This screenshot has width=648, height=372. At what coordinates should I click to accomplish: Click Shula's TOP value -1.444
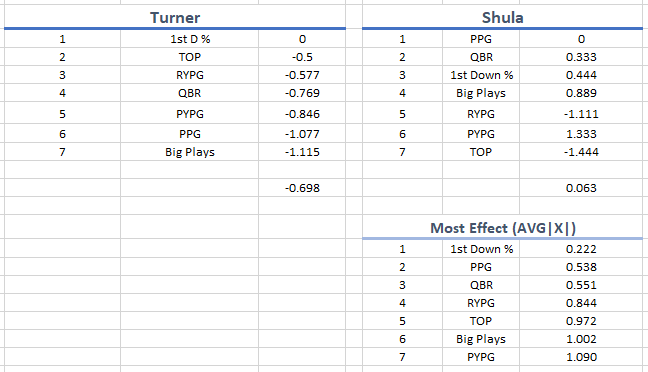click(x=581, y=152)
